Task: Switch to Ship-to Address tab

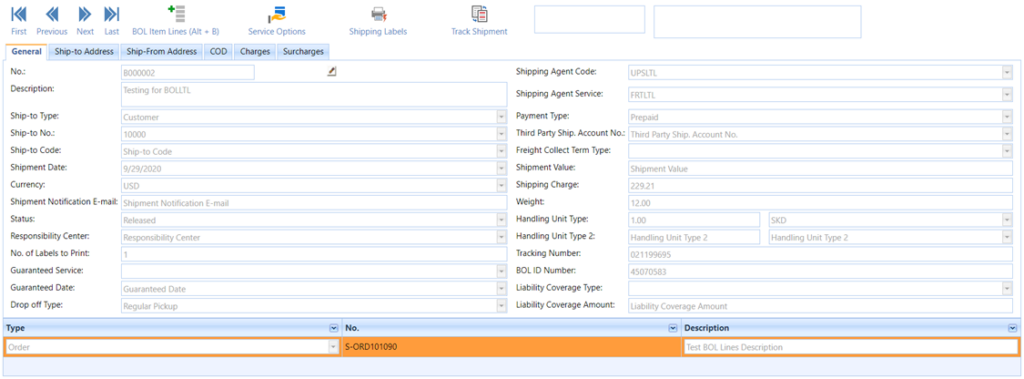Action: (84, 52)
